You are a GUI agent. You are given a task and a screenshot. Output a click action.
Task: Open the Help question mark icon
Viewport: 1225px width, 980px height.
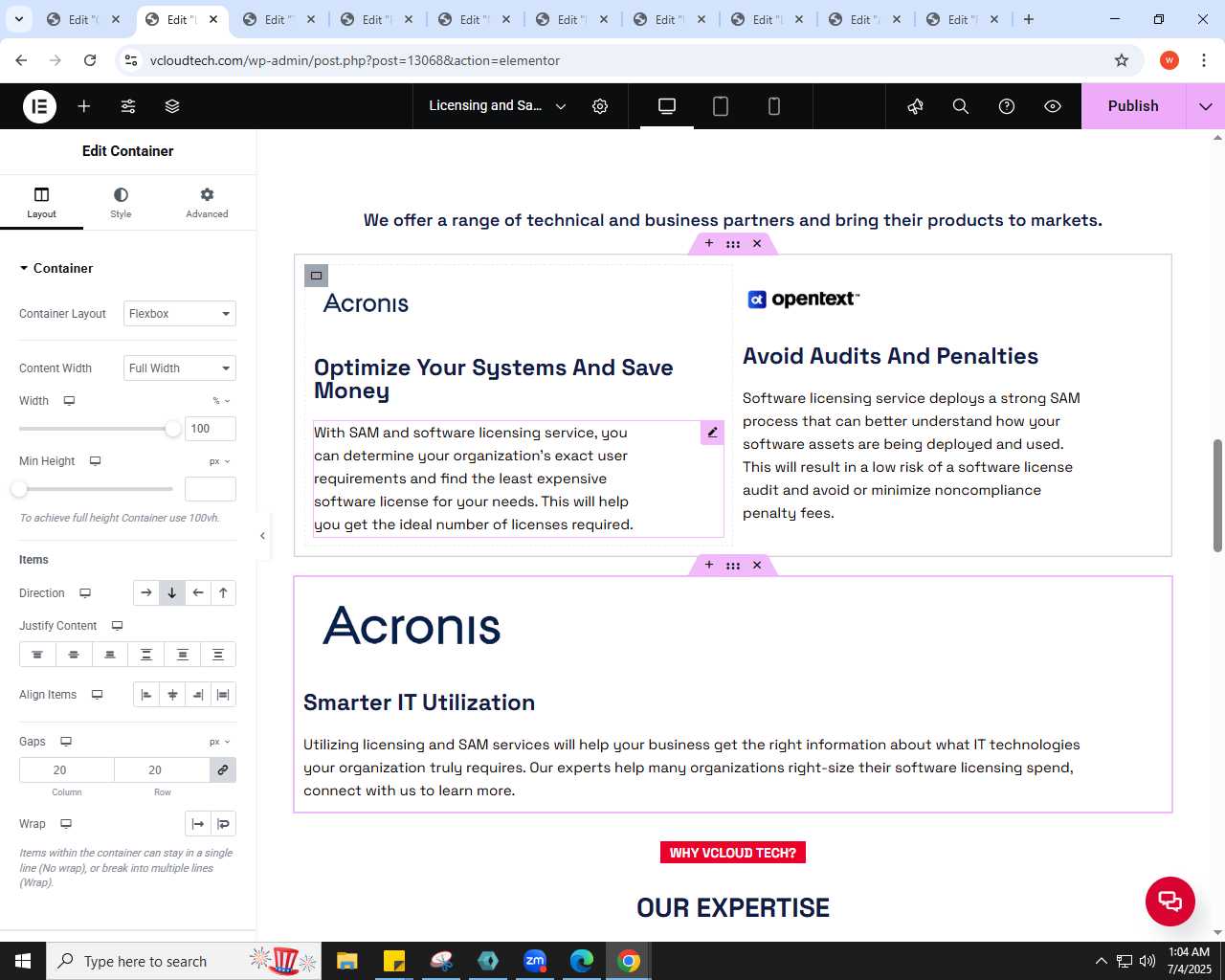(x=1007, y=106)
